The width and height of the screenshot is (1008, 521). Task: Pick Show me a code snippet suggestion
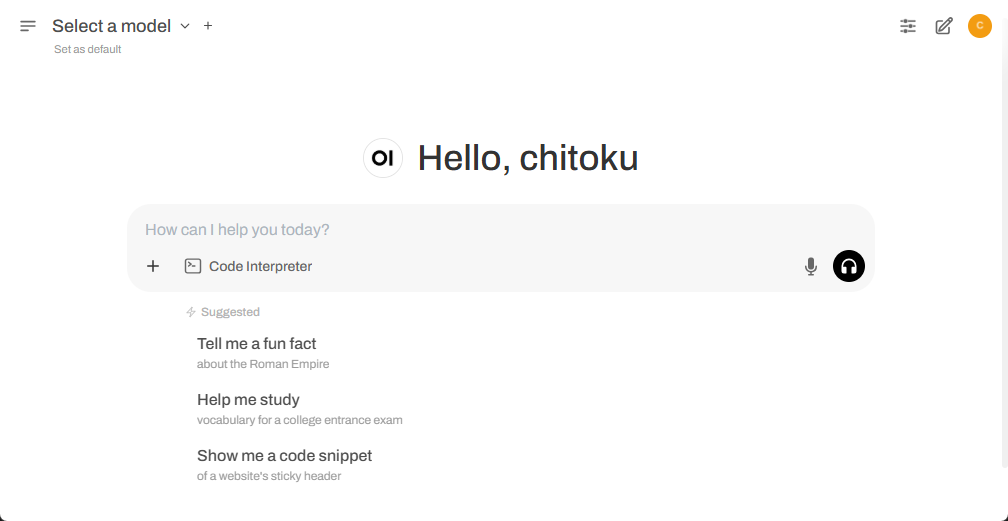tap(285, 465)
